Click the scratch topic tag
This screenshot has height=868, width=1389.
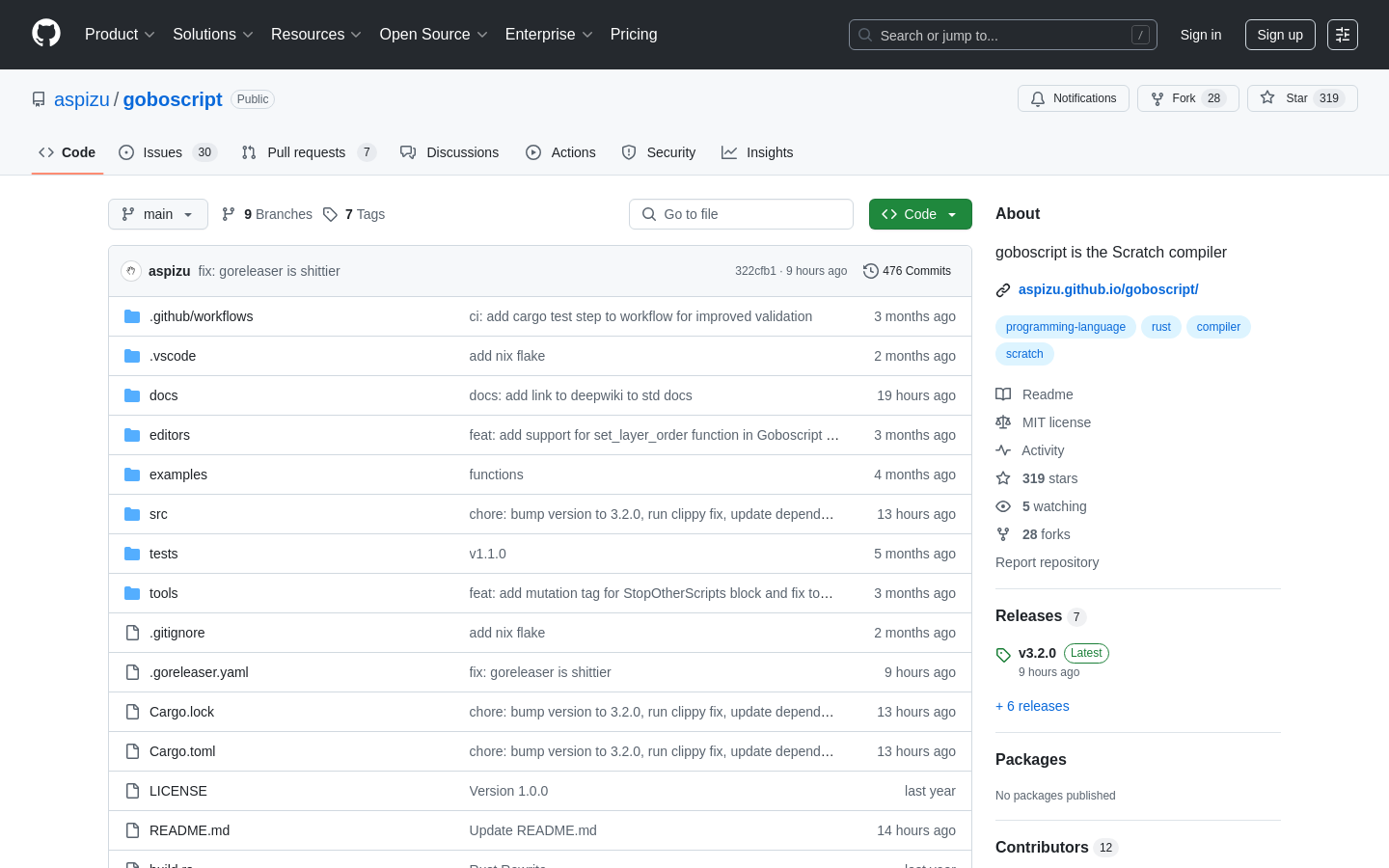[x=1024, y=354]
